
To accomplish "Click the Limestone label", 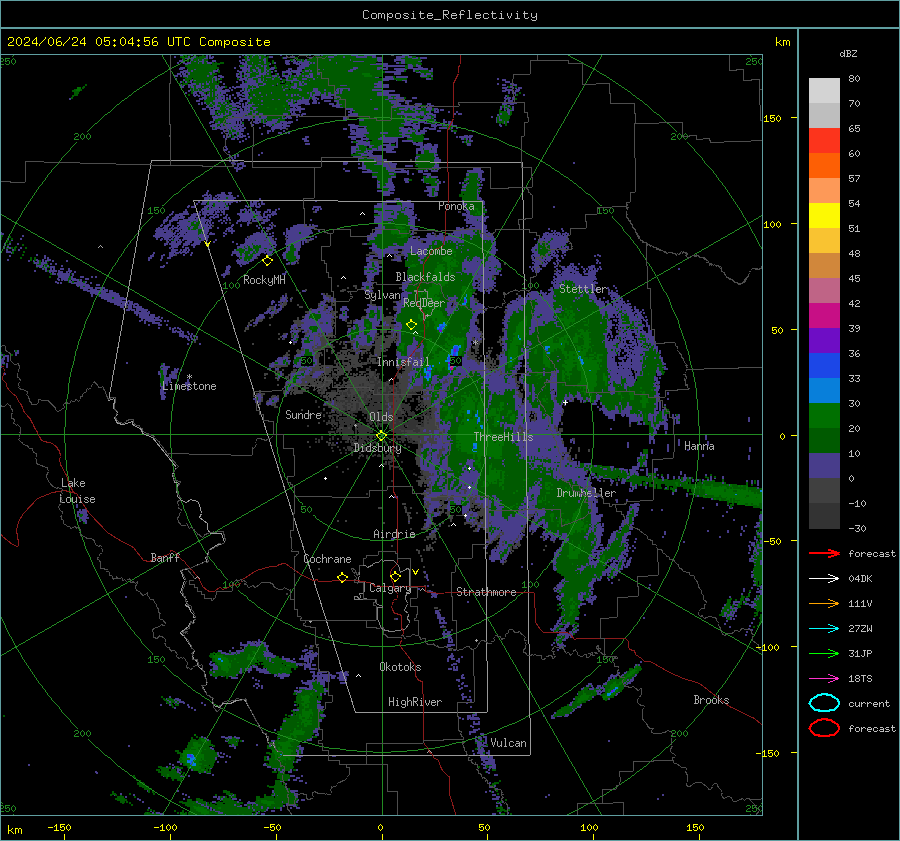I will [189, 386].
